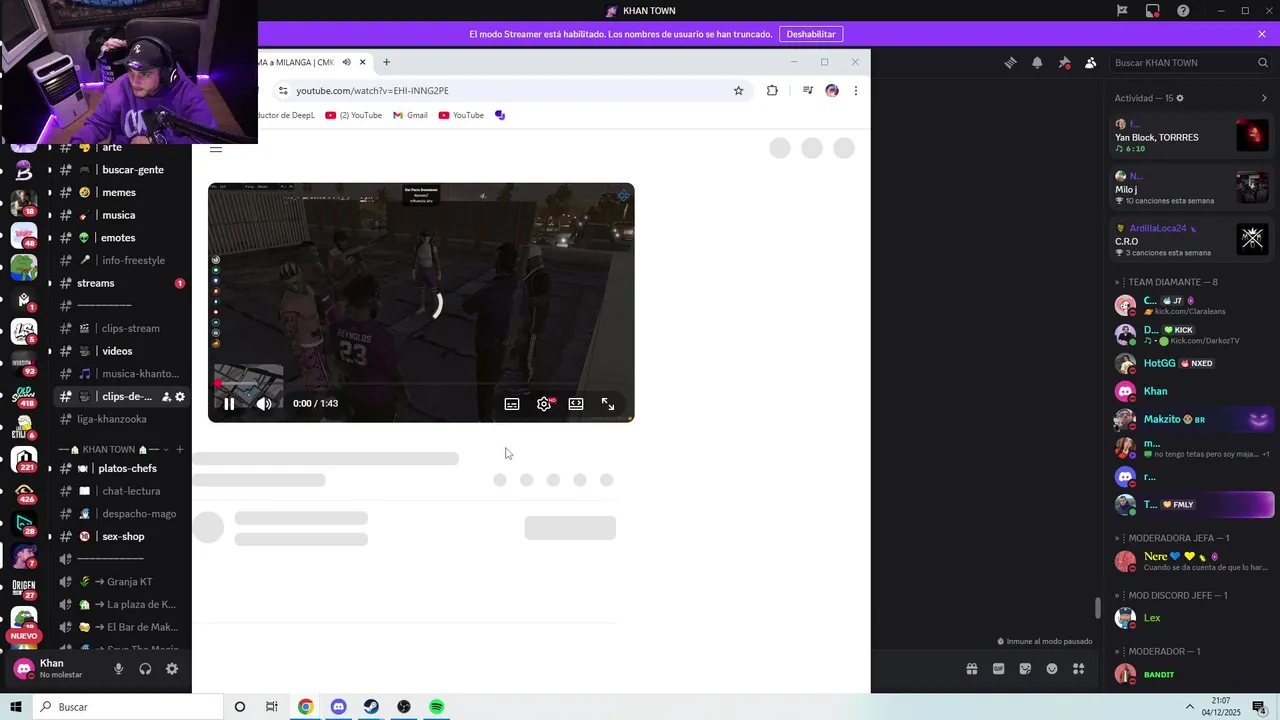Open Discord user settings gear

172,669
